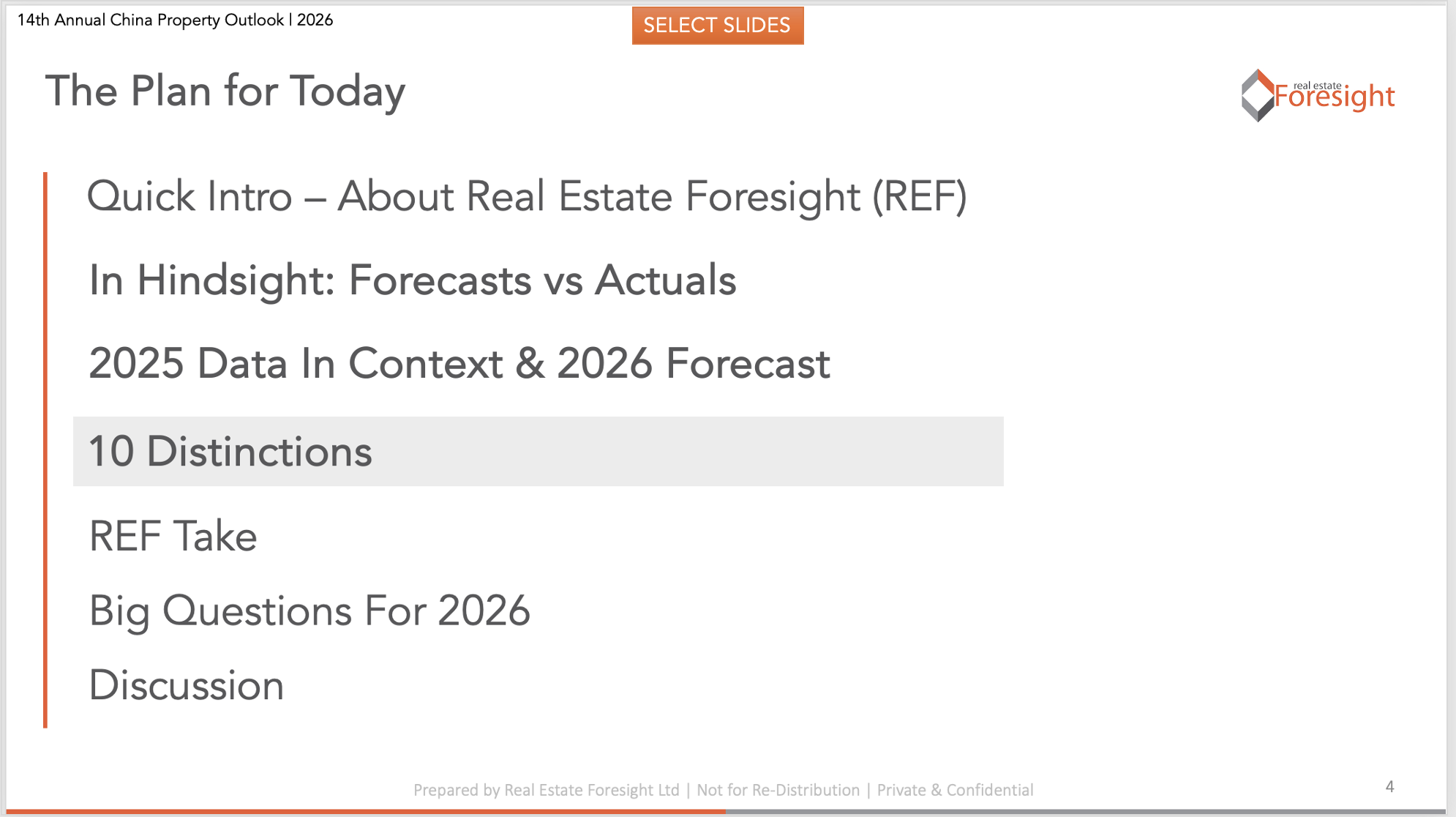1456x817 pixels.
Task: Click "Prepared by Real Estate Foresight Ltd" footer text
Action: tap(546, 790)
